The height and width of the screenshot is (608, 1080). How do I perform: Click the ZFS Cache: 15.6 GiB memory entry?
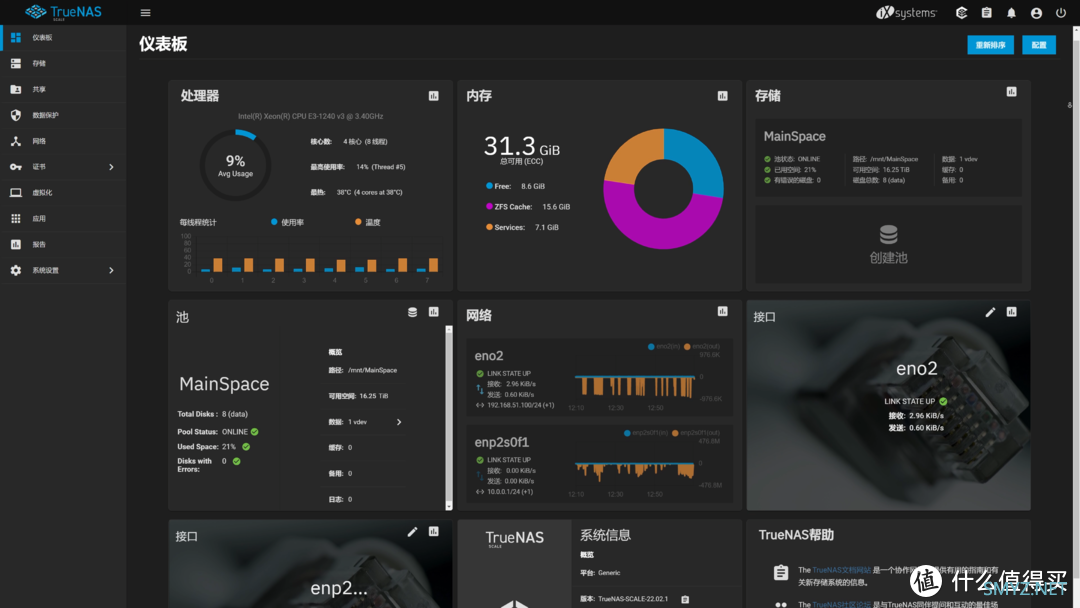click(x=528, y=207)
